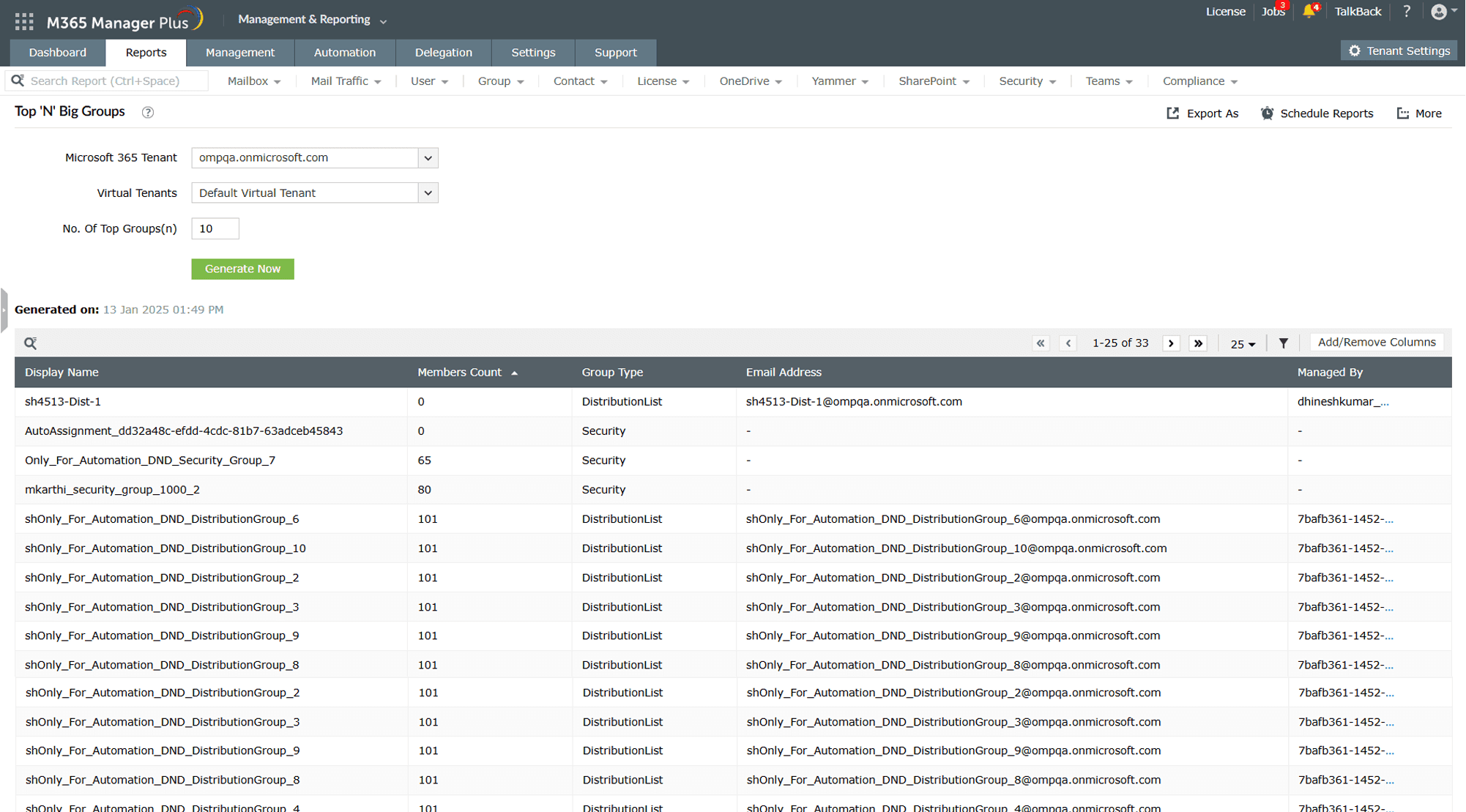Click the notifications bell icon
This screenshot has width=1466, height=812.
(x=1308, y=12)
